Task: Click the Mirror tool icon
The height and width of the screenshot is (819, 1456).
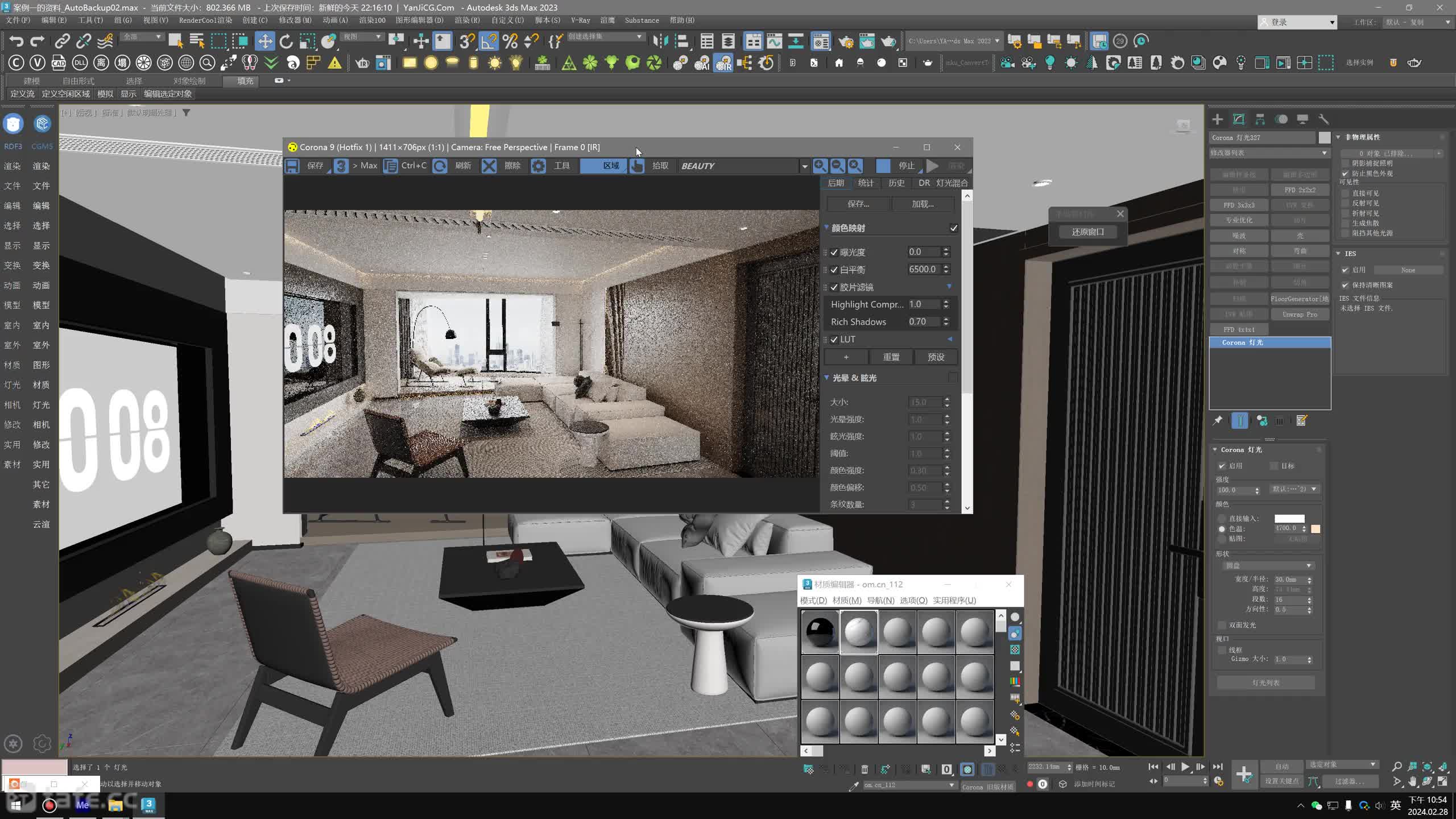Action: pyautogui.click(x=660, y=41)
